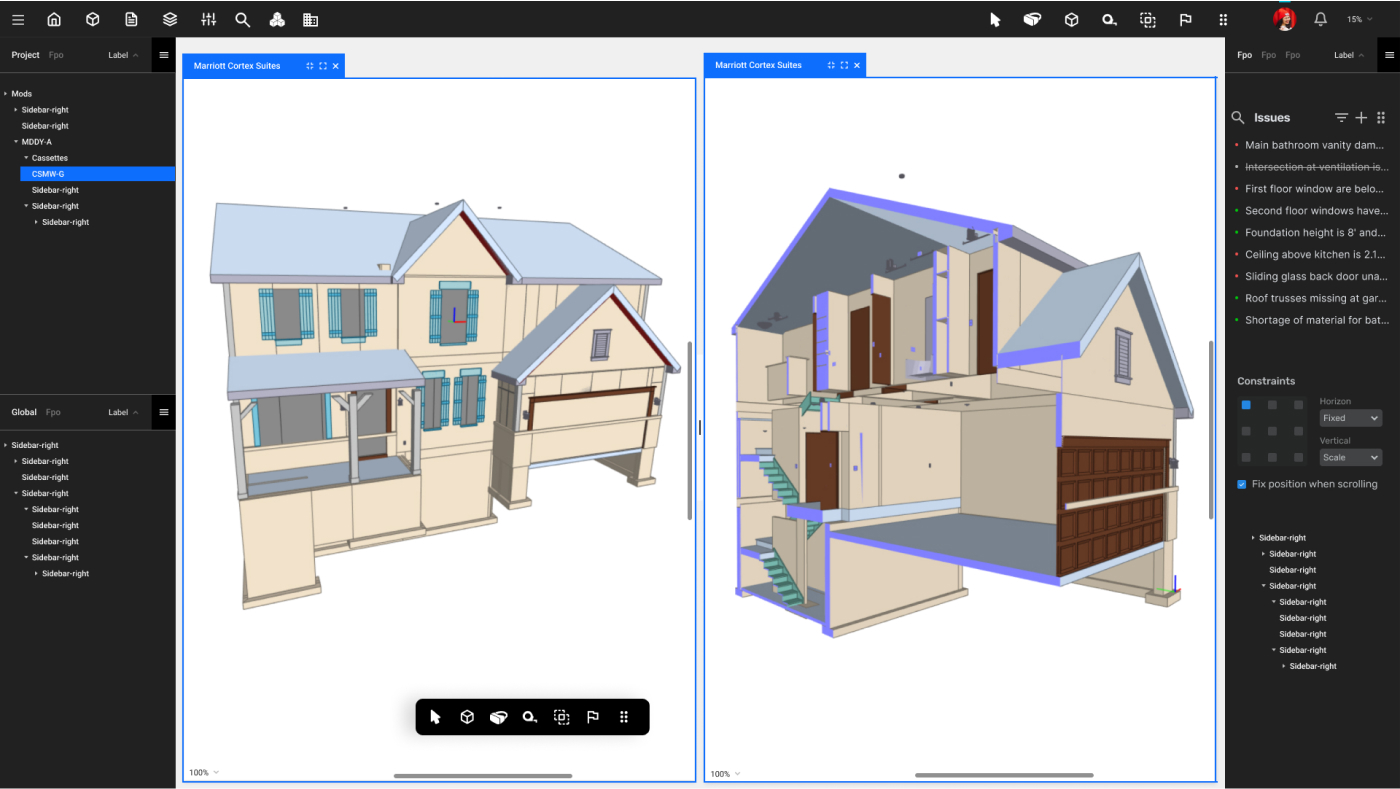Select the VR headset tool in top-right toolbar

pos(1032,19)
